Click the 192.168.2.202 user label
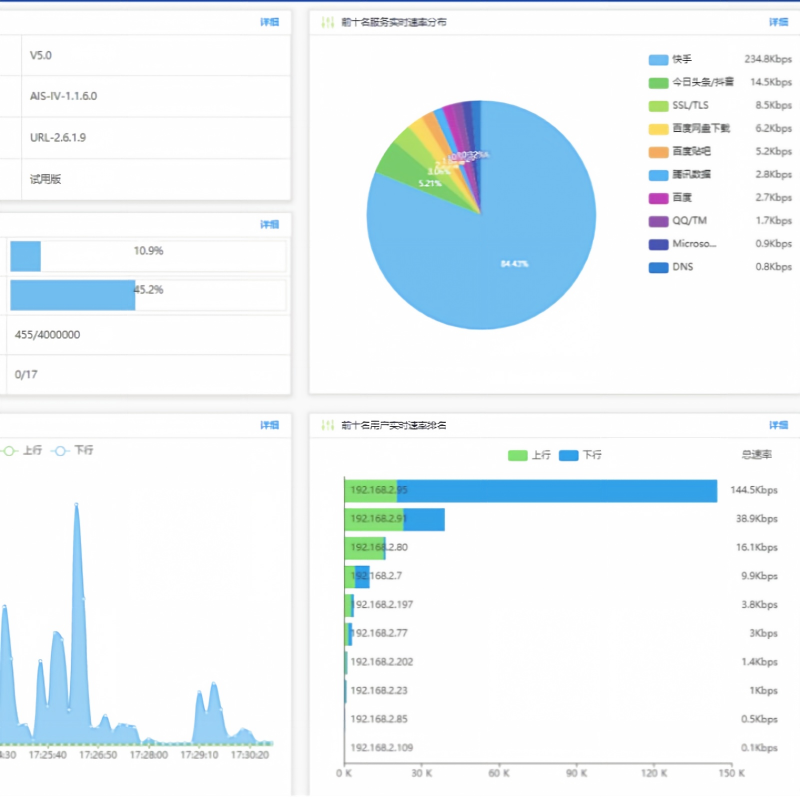800x800 pixels. [x=382, y=662]
